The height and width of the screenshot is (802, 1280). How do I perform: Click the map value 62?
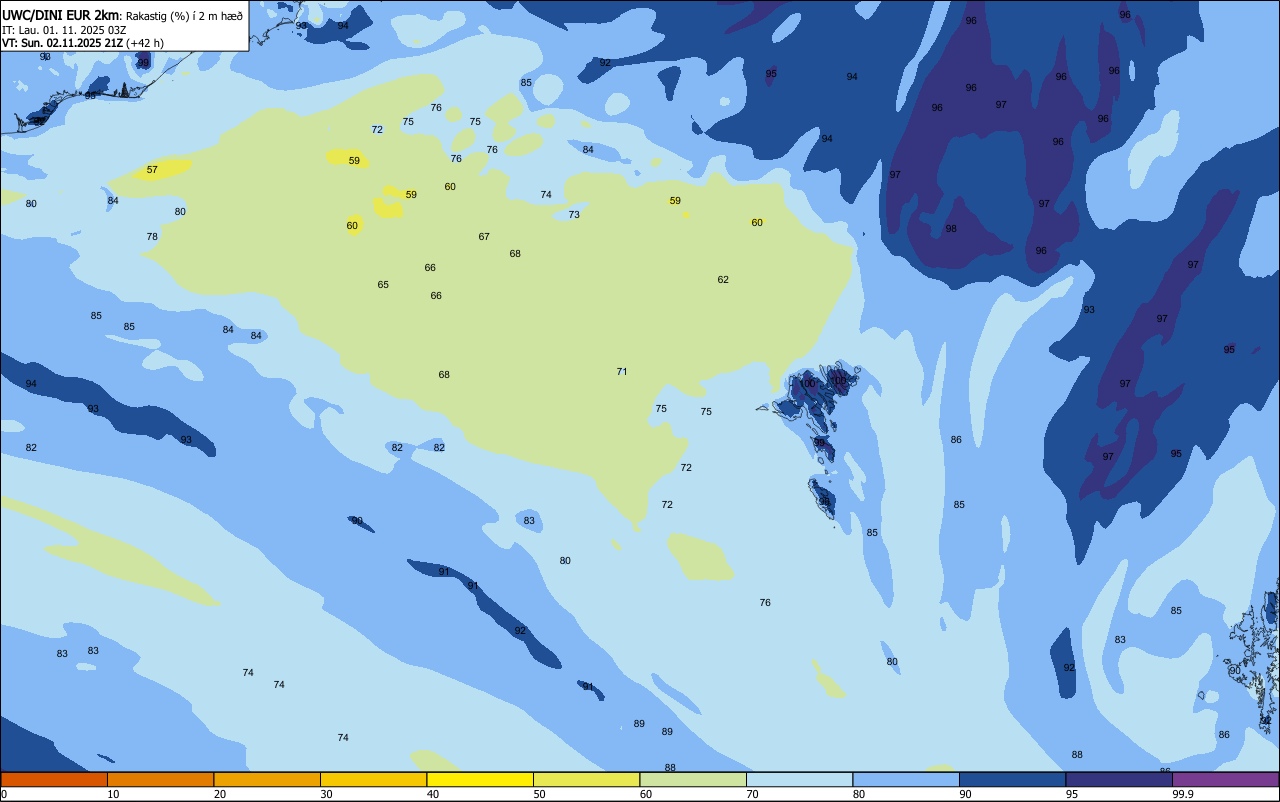tap(723, 280)
